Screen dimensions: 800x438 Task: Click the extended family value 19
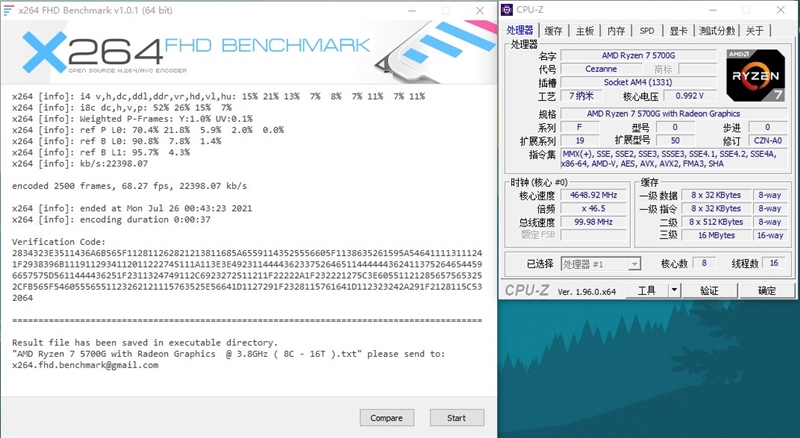[580, 140]
